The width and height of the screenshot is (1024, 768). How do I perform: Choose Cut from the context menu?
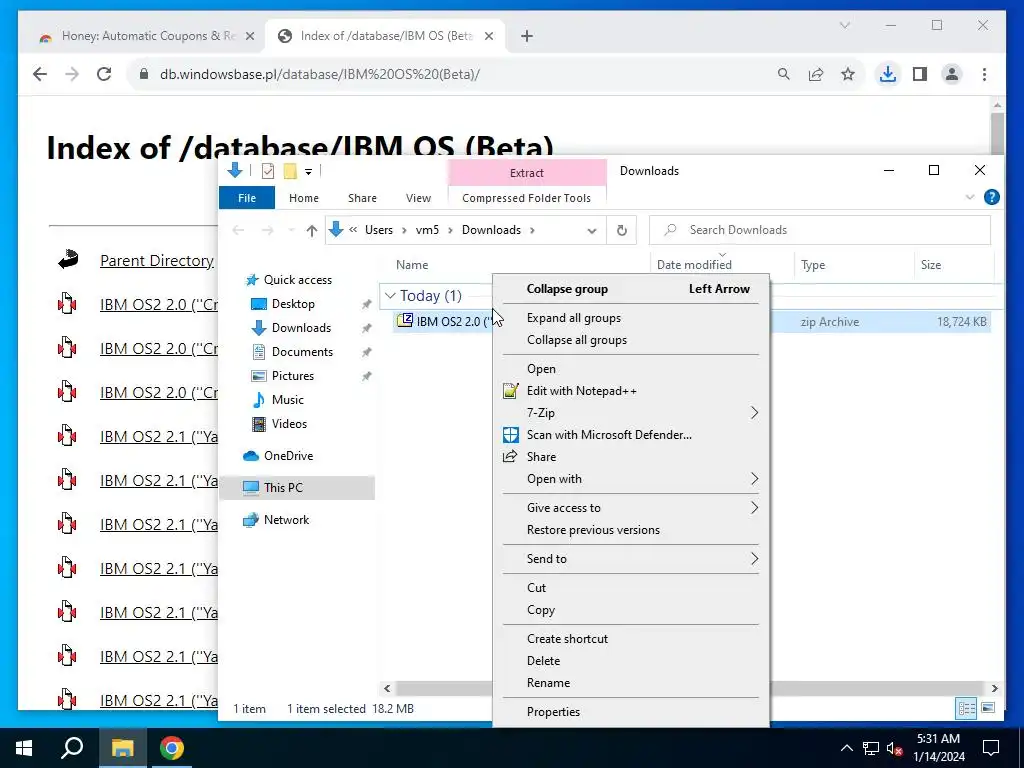pos(631,588)
